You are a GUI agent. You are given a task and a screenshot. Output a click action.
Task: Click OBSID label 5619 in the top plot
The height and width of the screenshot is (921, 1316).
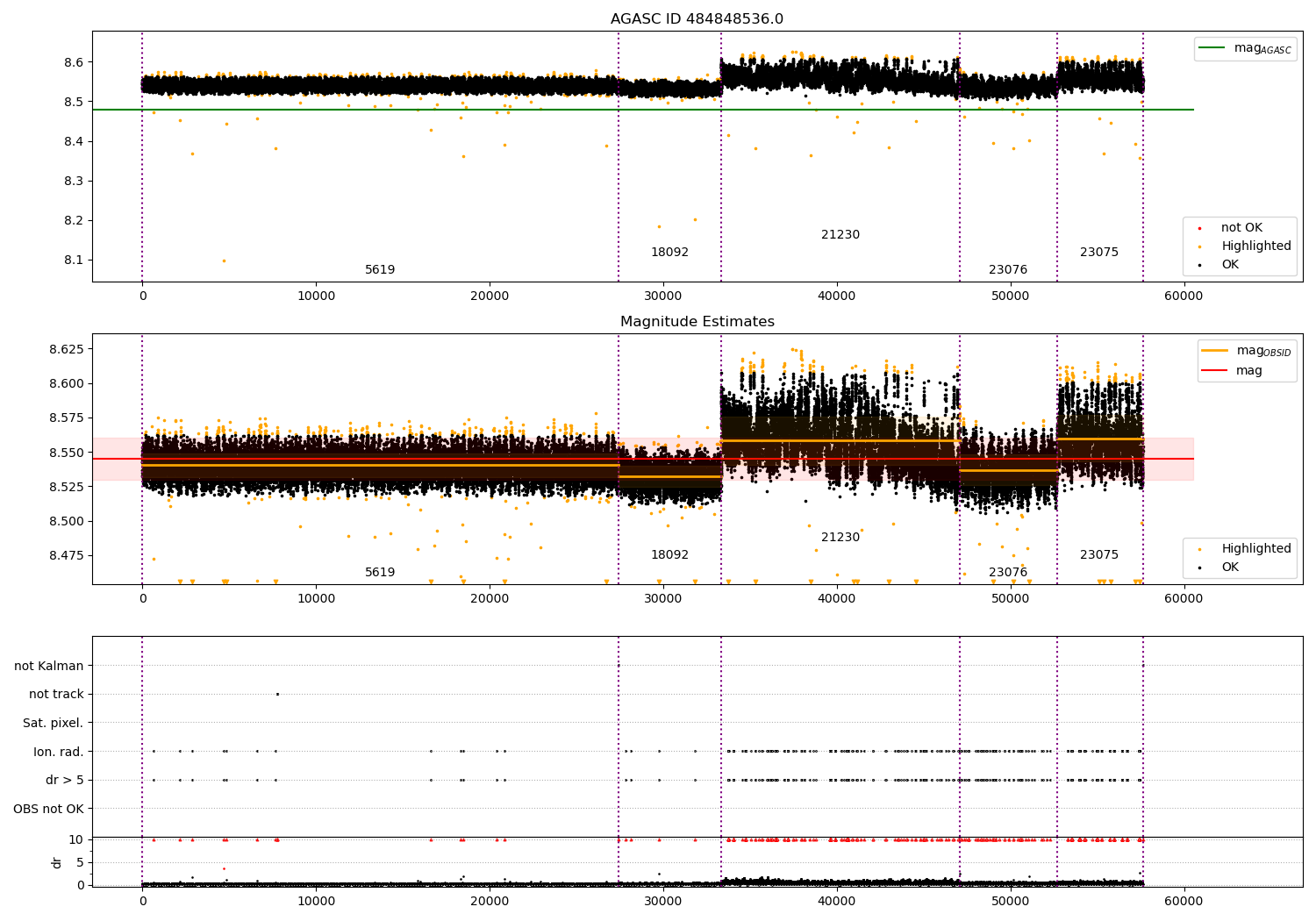pos(380,270)
